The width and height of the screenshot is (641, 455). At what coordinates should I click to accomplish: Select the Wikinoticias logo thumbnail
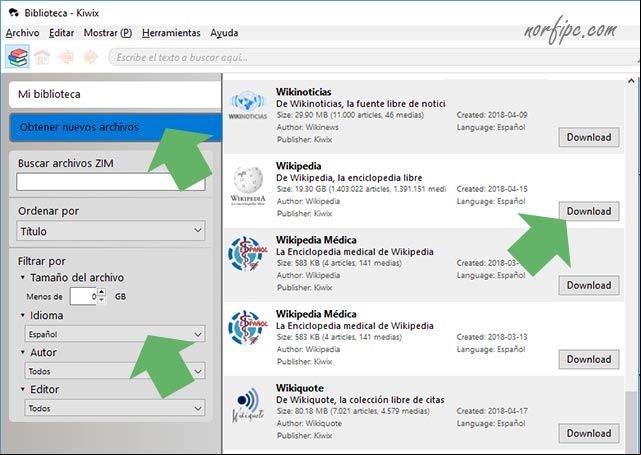click(248, 105)
